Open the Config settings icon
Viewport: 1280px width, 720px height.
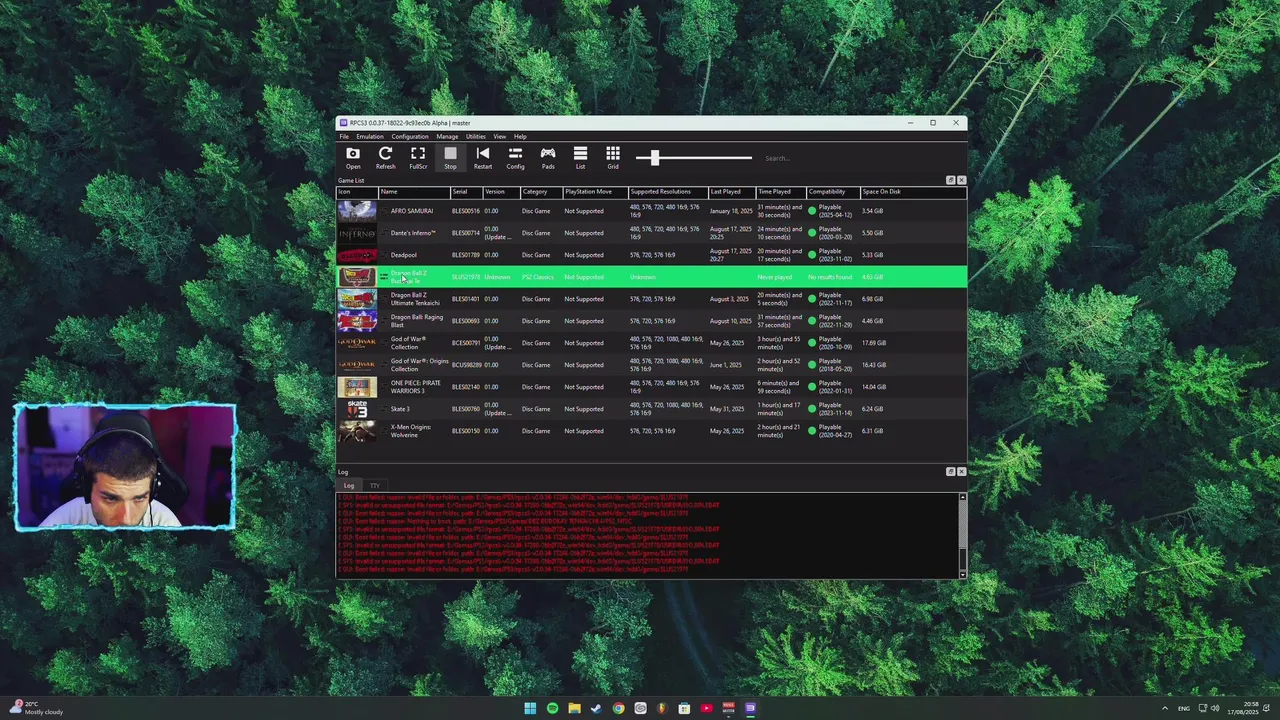(x=515, y=157)
